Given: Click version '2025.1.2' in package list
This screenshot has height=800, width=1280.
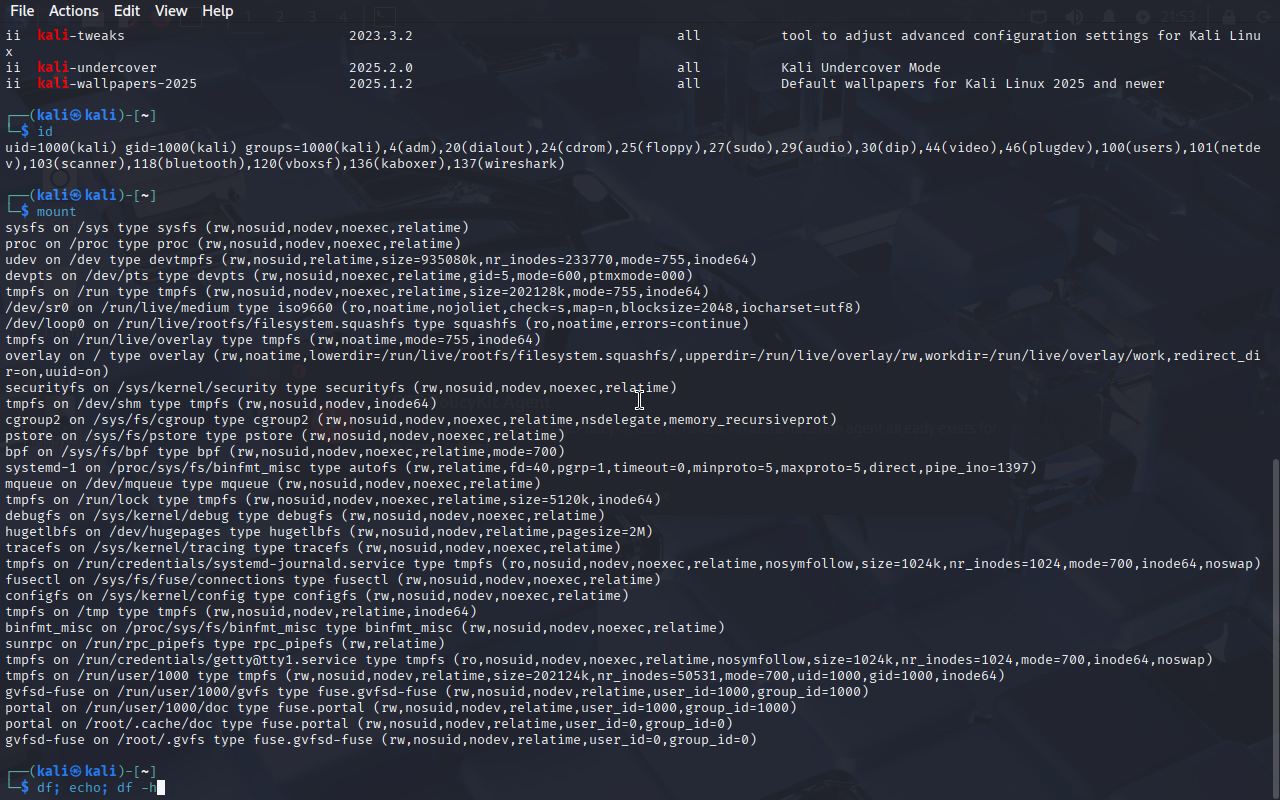Looking at the screenshot, I should coord(381,84).
